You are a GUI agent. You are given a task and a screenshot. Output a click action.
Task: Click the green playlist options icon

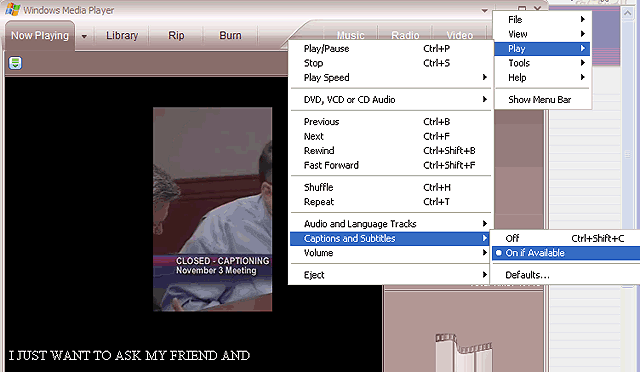point(15,63)
